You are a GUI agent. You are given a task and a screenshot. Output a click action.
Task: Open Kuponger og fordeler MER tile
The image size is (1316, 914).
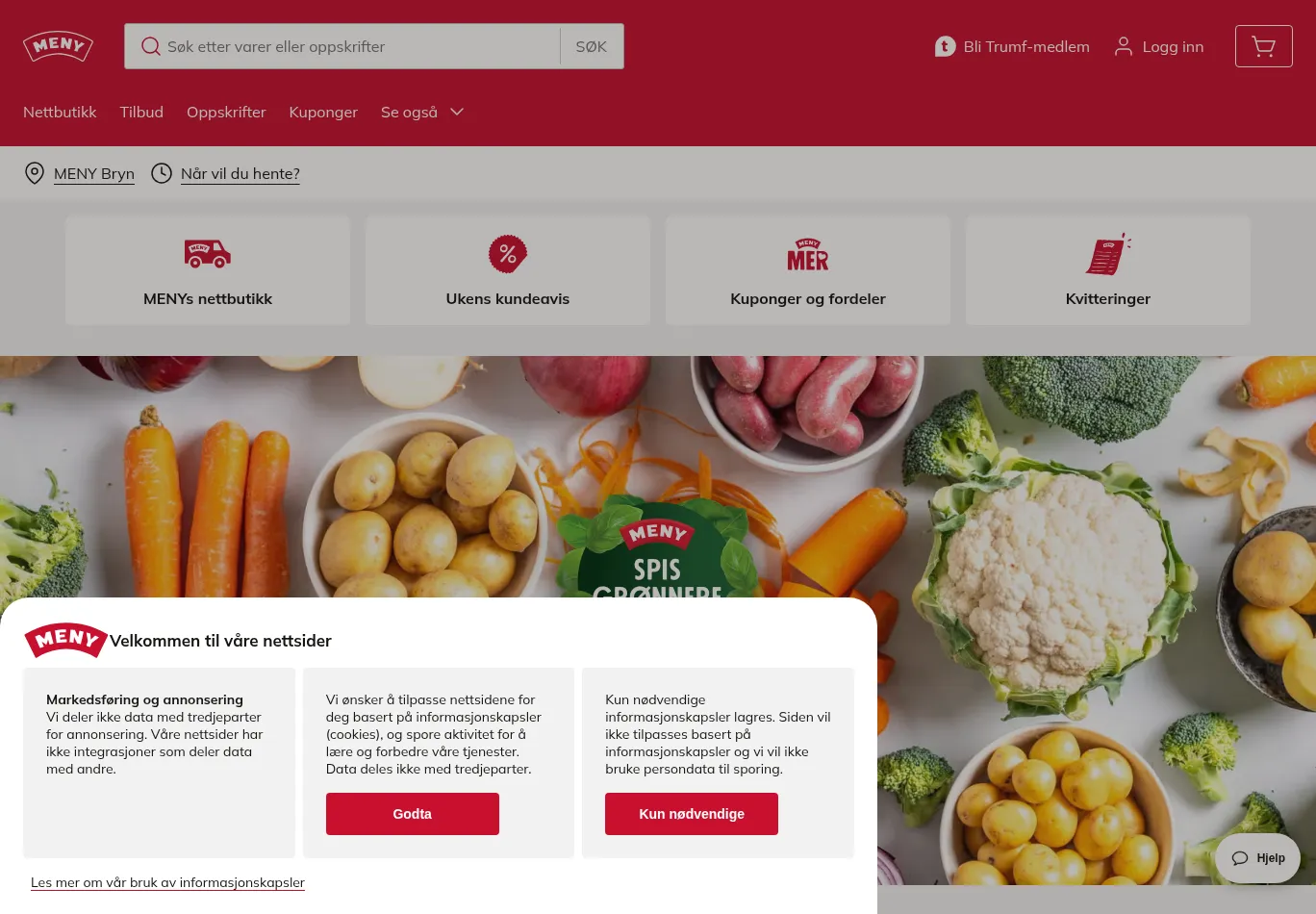[x=808, y=270]
